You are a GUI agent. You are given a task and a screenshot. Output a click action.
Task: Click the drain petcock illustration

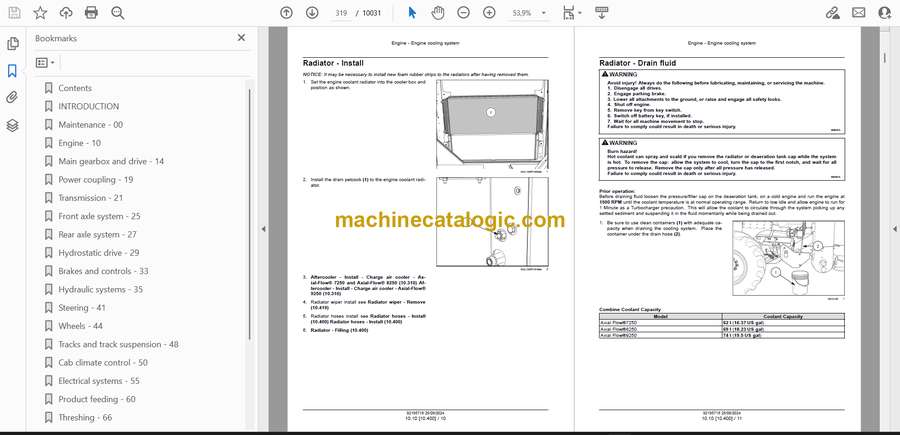[492, 222]
